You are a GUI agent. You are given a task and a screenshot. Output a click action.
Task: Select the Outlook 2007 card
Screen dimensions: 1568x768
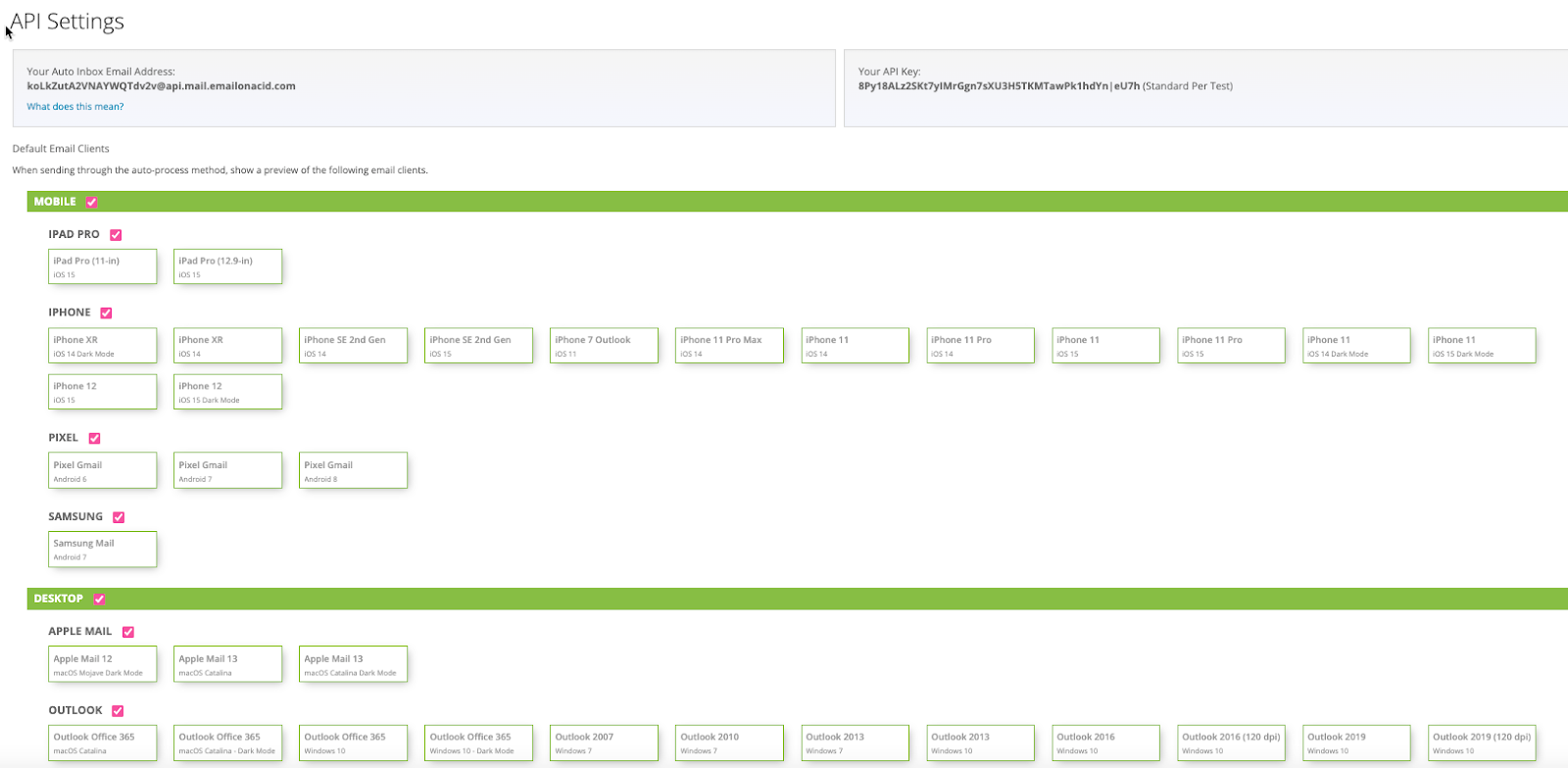[x=605, y=743]
